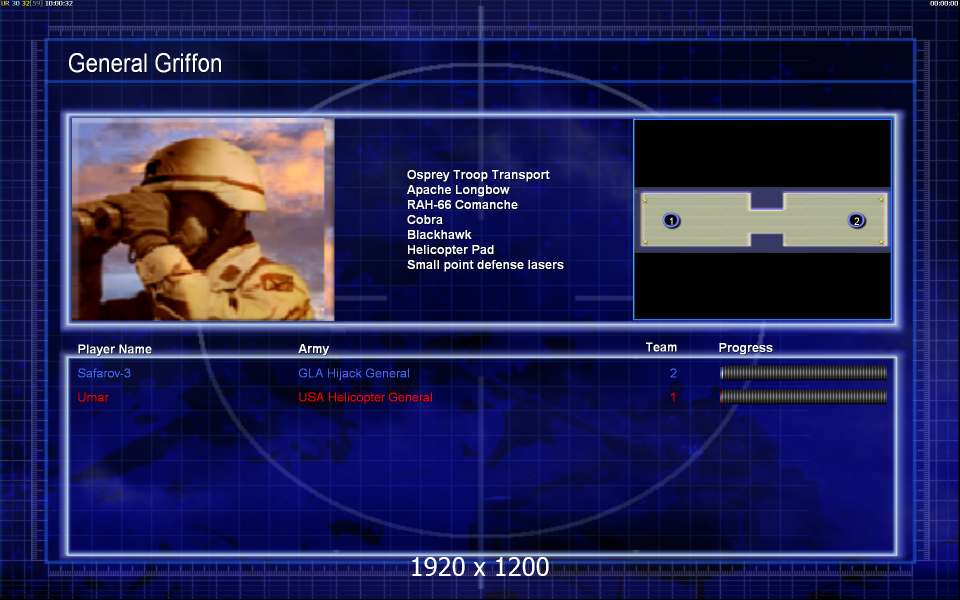Image resolution: width=960 pixels, height=600 pixels.
Task: Click the General Griffon title
Action: (144, 63)
